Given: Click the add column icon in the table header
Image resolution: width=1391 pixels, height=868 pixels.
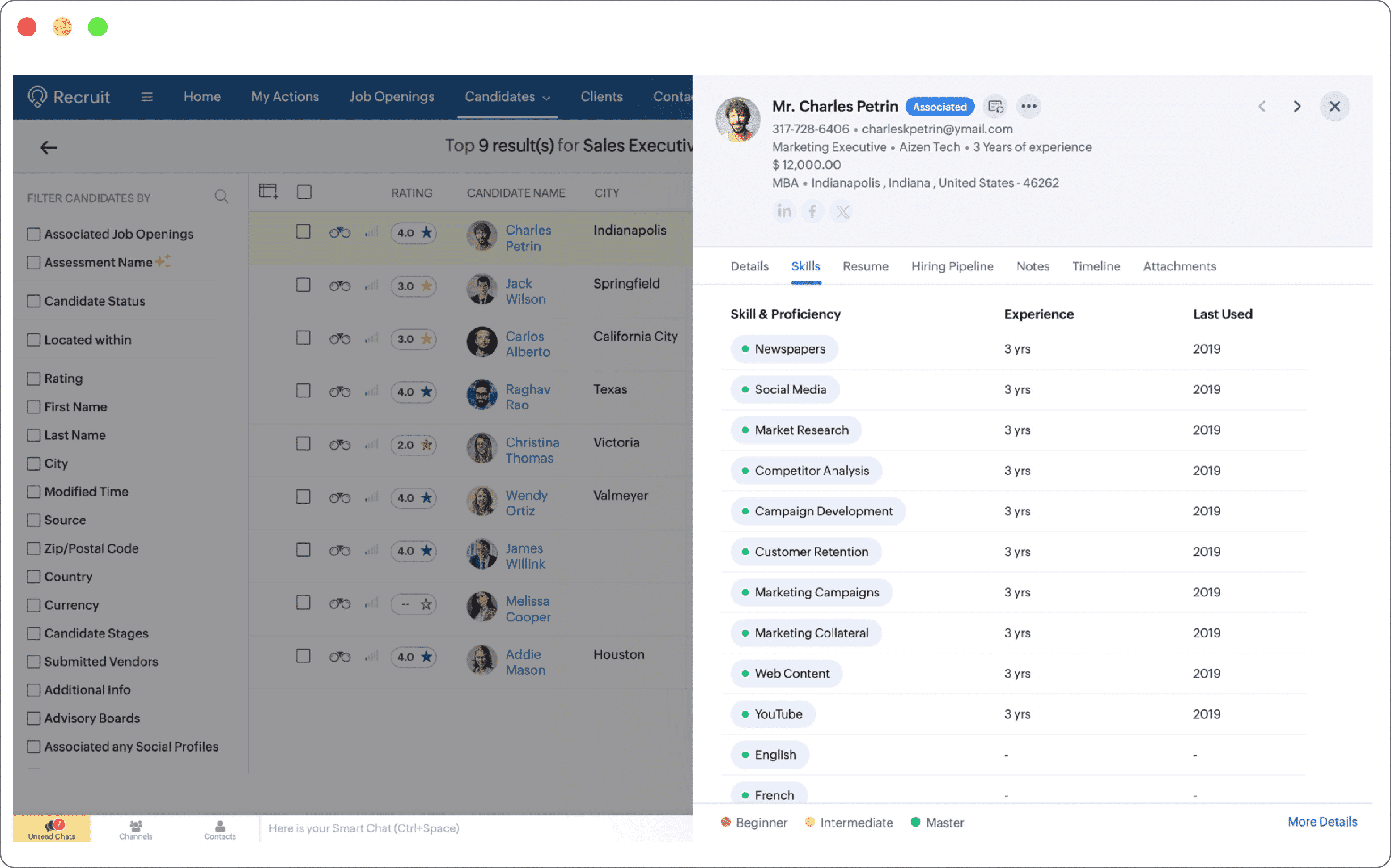Looking at the screenshot, I should (x=267, y=190).
